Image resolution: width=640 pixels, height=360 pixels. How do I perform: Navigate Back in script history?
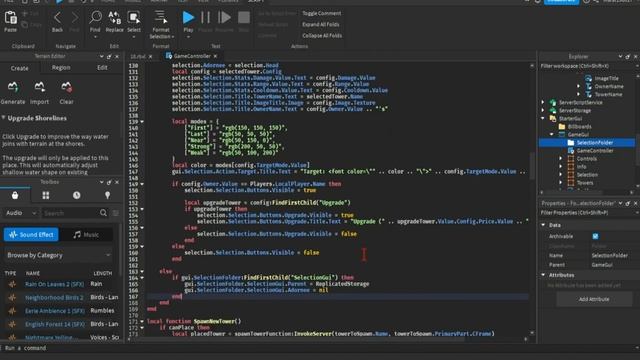point(57,18)
